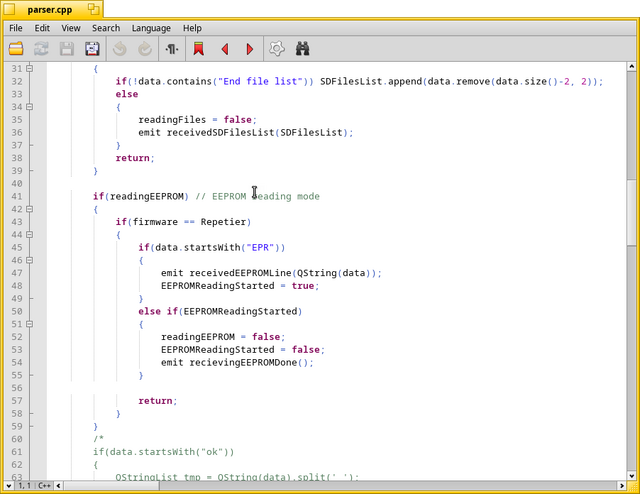The height and width of the screenshot is (494, 640).
Task: Click "receivedEEPROMLine" on line 47
Action: tap(240, 273)
